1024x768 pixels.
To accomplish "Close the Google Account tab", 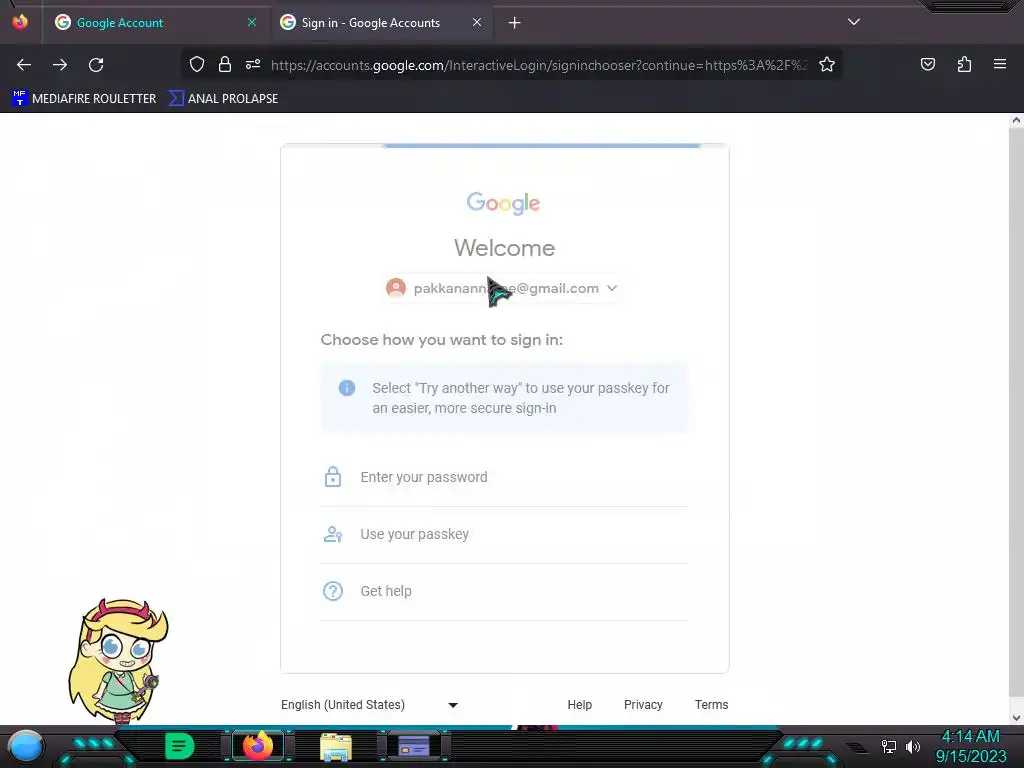I will click(252, 22).
